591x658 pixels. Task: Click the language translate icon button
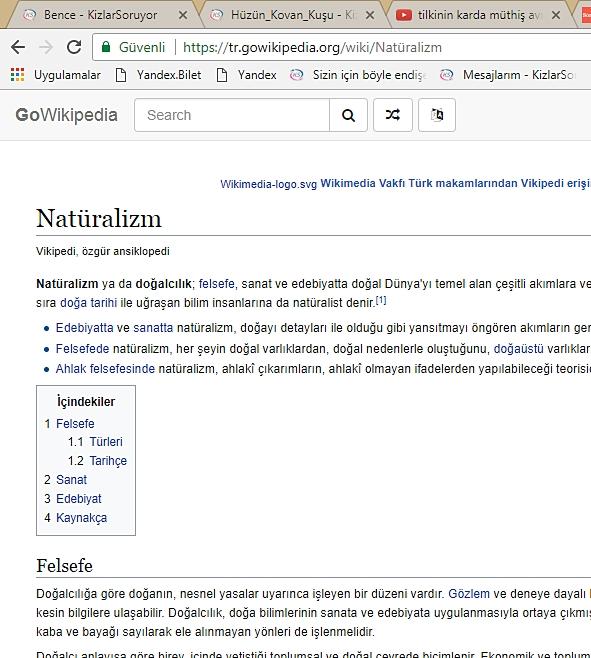(437, 115)
